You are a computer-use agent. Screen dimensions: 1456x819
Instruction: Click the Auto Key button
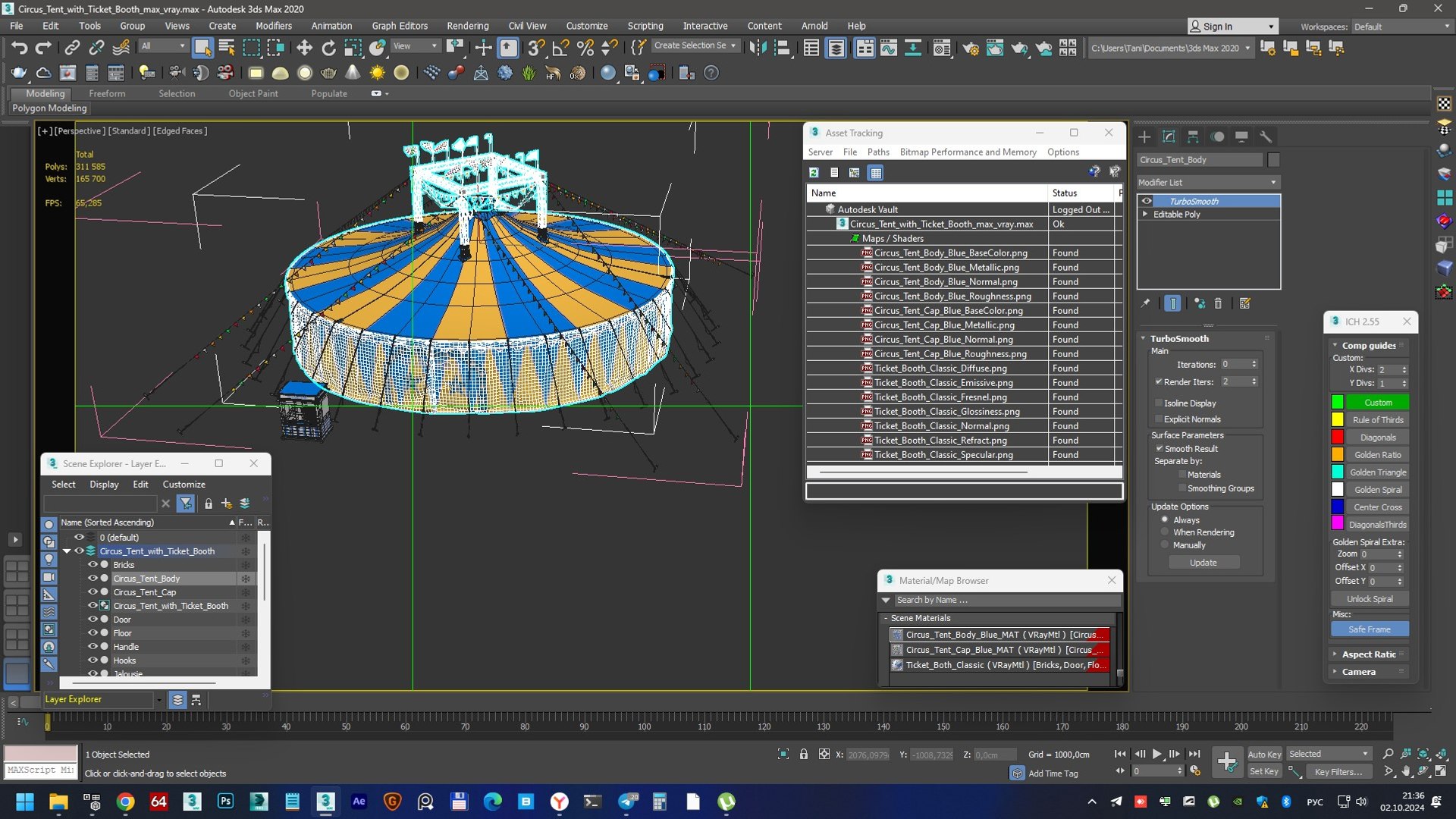tap(1264, 754)
